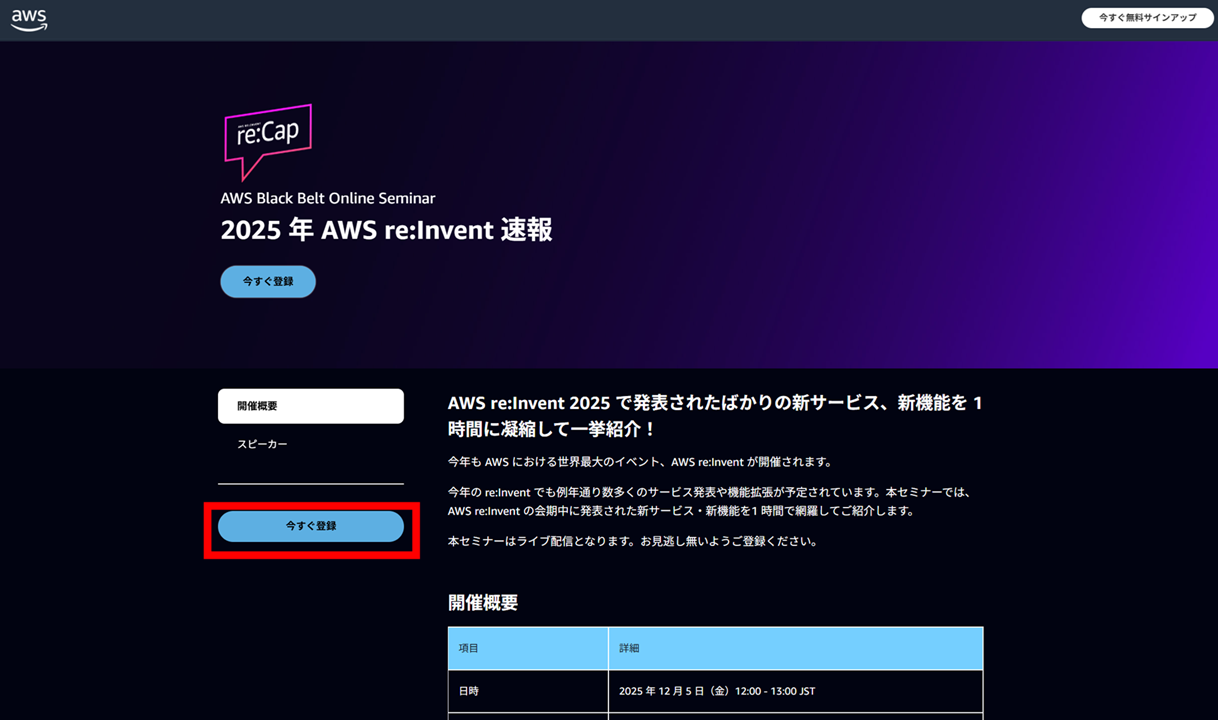Click the 「今すぐ無料サインアップ」 button at top right

click(x=1146, y=17)
